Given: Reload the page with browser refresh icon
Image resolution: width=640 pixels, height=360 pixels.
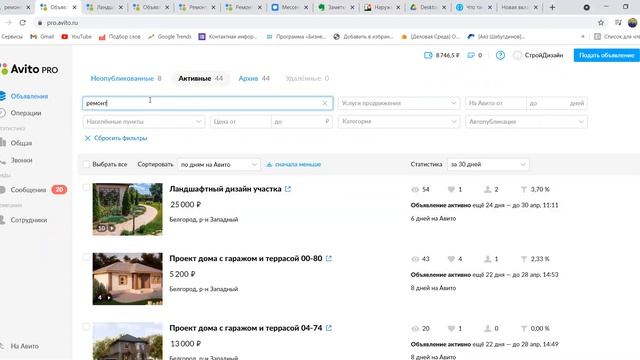Looking at the screenshot, I should 22,23.
